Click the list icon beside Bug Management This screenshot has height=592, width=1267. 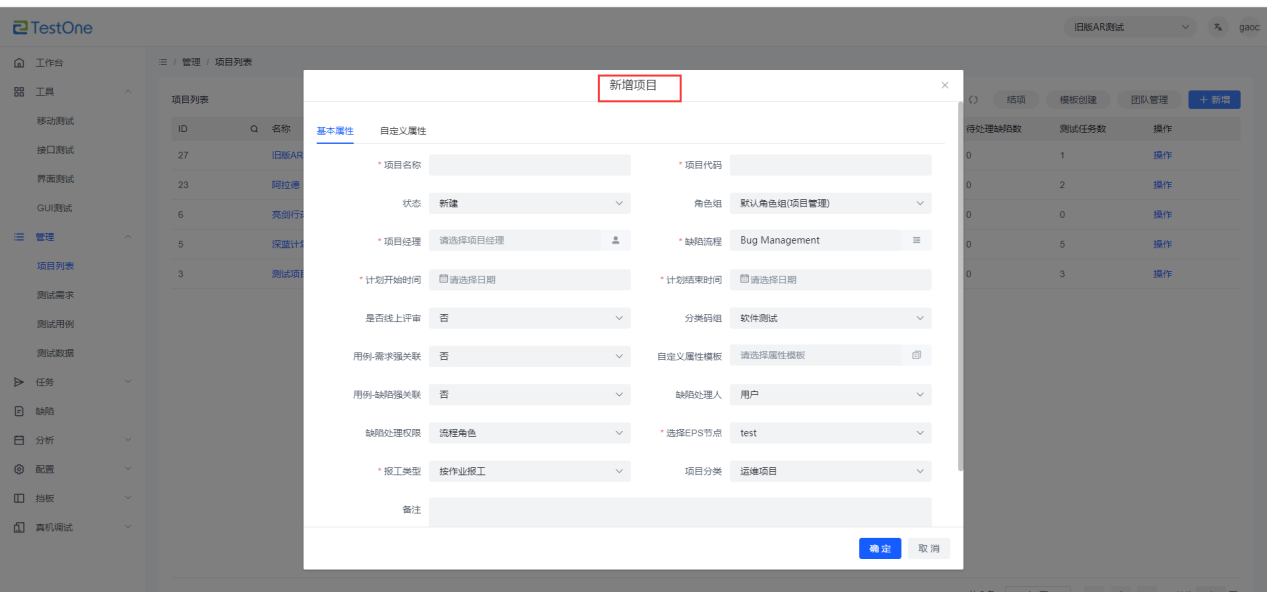(x=916, y=241)
